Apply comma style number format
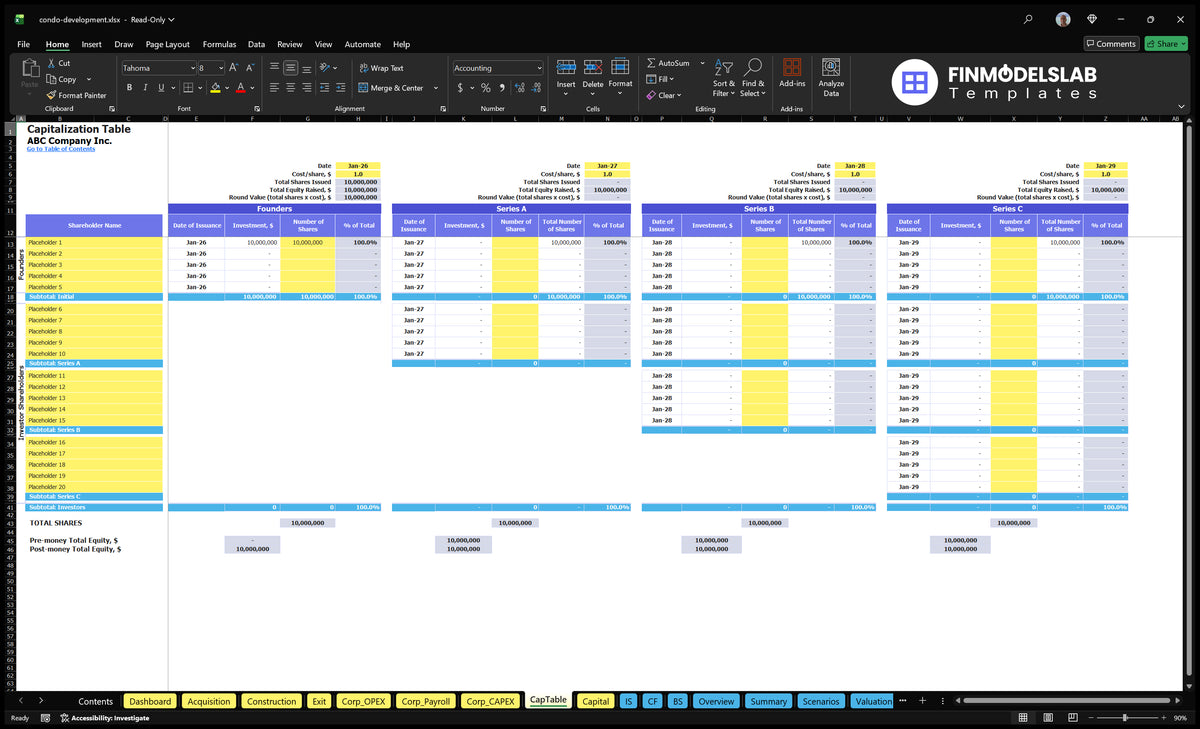 point(502,88)
